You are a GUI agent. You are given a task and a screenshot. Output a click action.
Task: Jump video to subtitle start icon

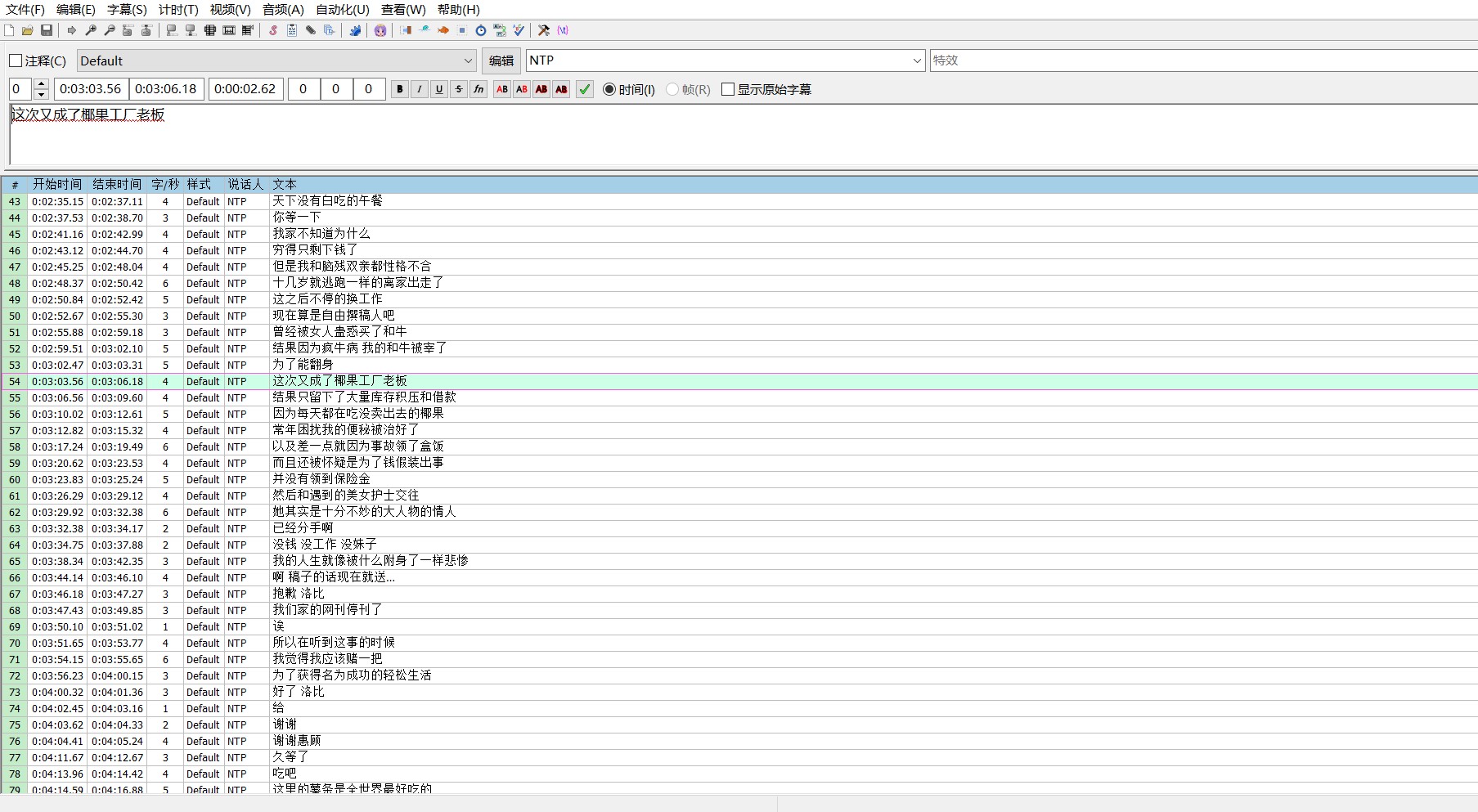click(x=128, y=30)
